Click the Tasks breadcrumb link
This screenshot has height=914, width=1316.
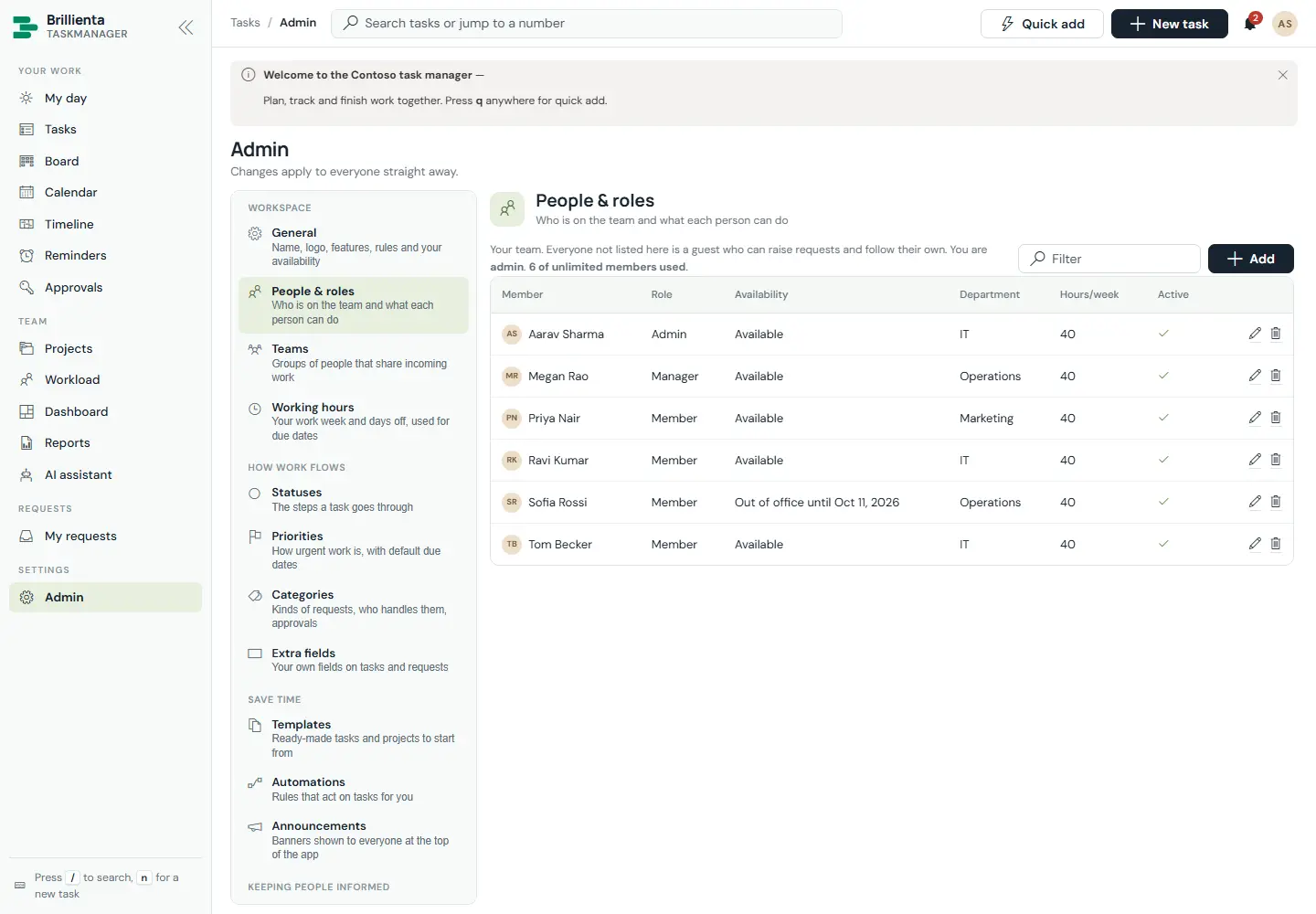coord(245,23)
